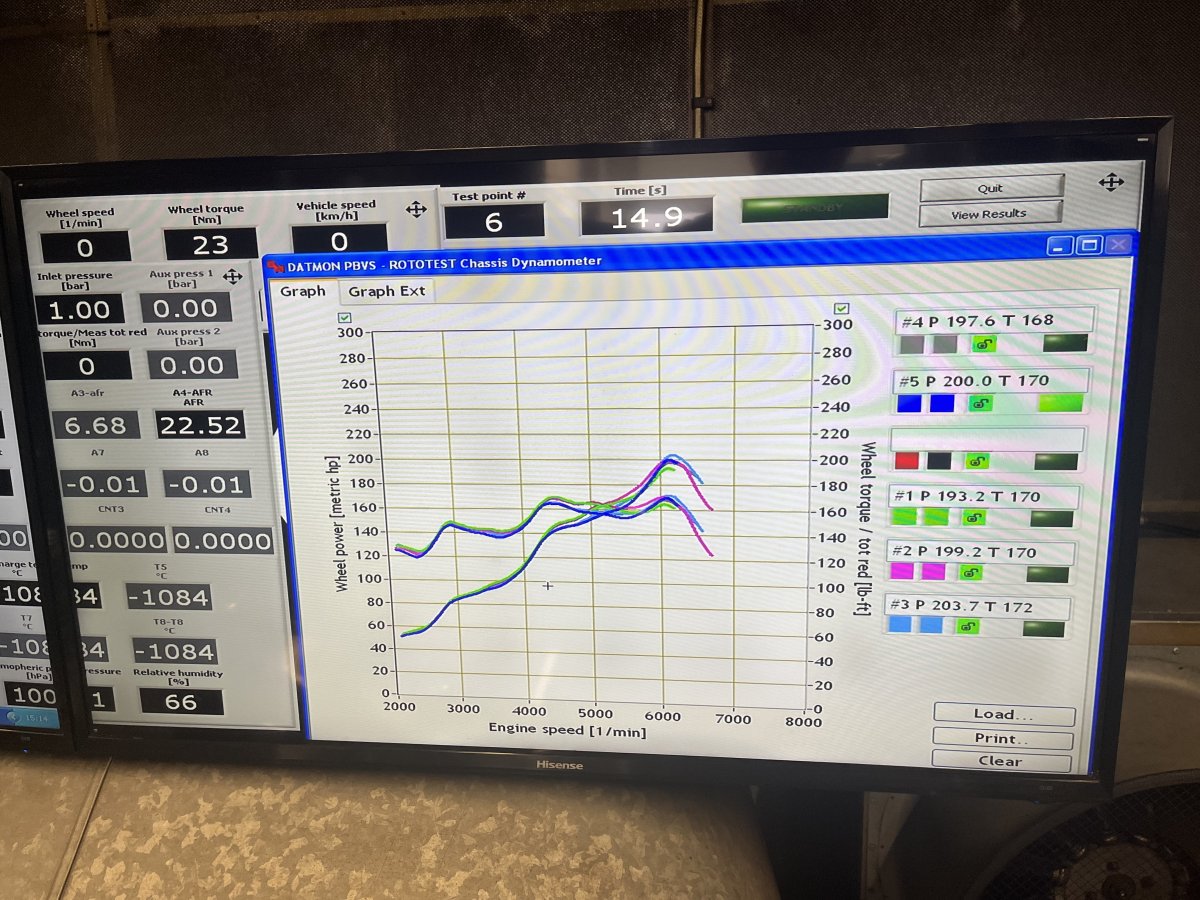
Task: Click the Test point # value field
Action: point(493,222)
